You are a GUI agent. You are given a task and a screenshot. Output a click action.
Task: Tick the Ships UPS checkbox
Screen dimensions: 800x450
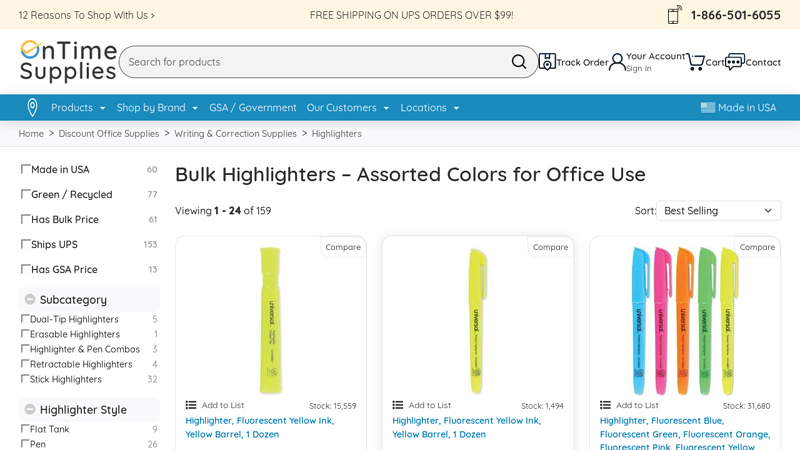[x=25, y=244]
